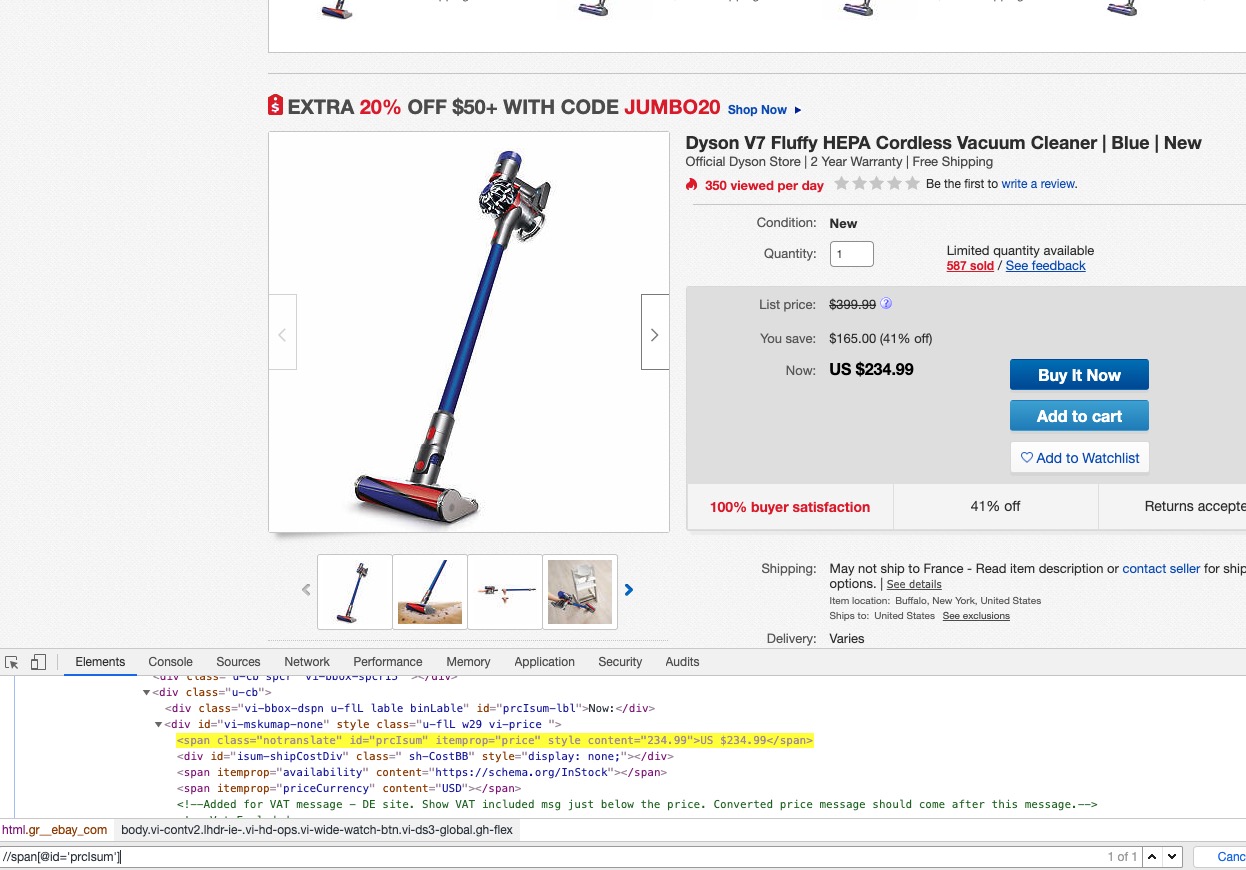
Task: Show previous product image with left arrow
Action: click(x=282, y=334)
